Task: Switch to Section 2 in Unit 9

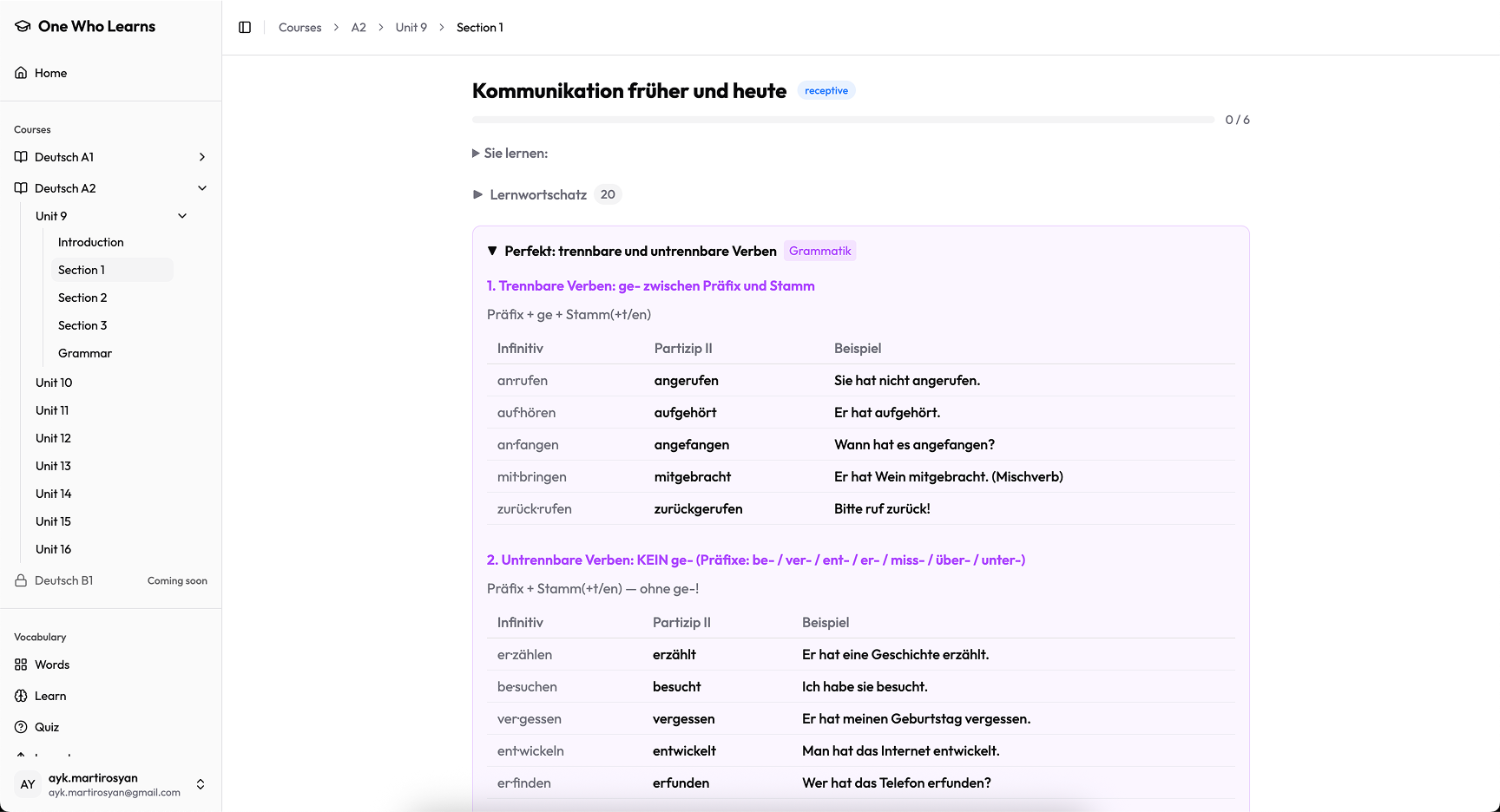Action: coord(82,298)
